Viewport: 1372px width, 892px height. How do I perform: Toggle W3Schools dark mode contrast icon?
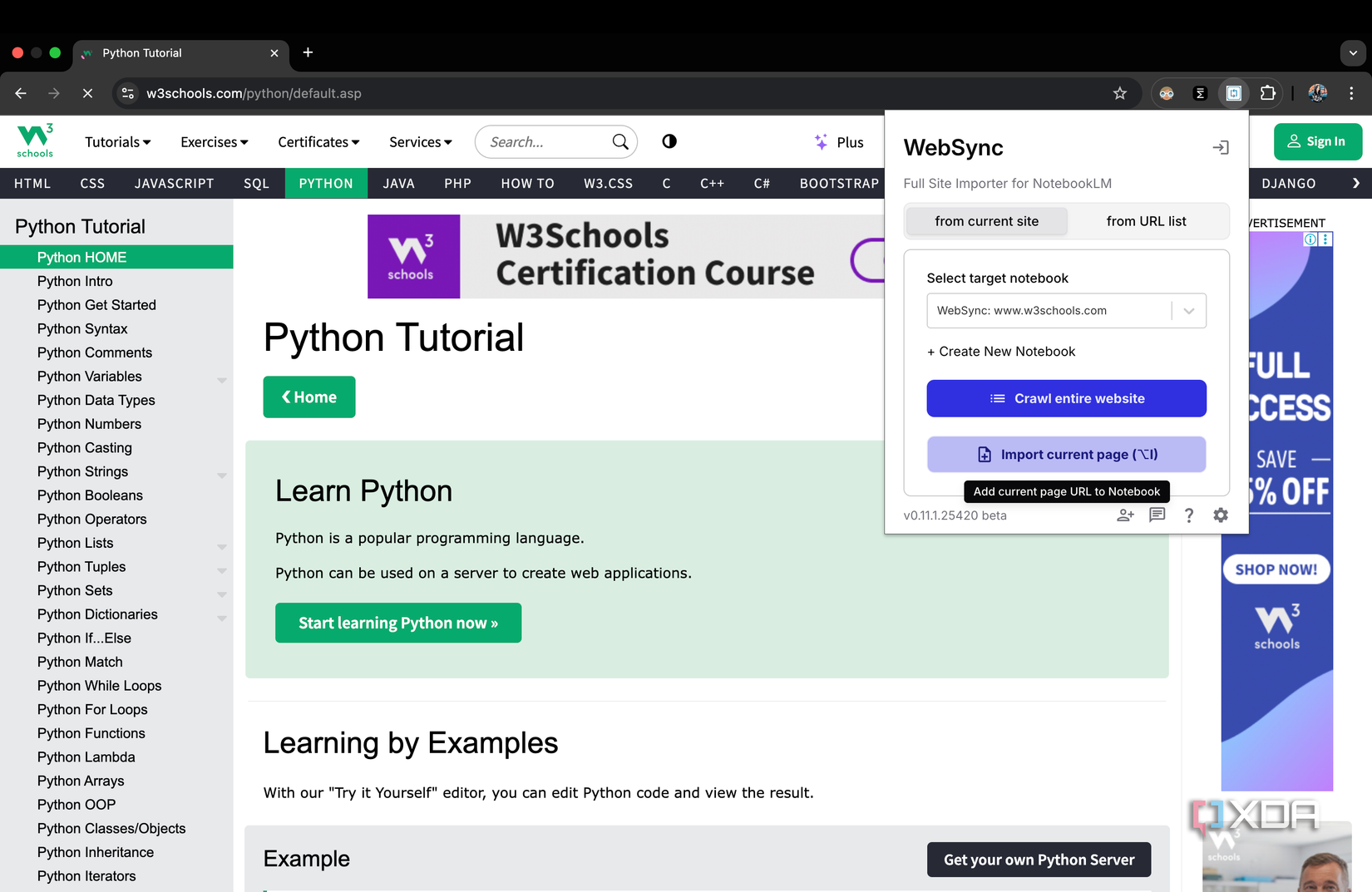[x=669, y=141]
